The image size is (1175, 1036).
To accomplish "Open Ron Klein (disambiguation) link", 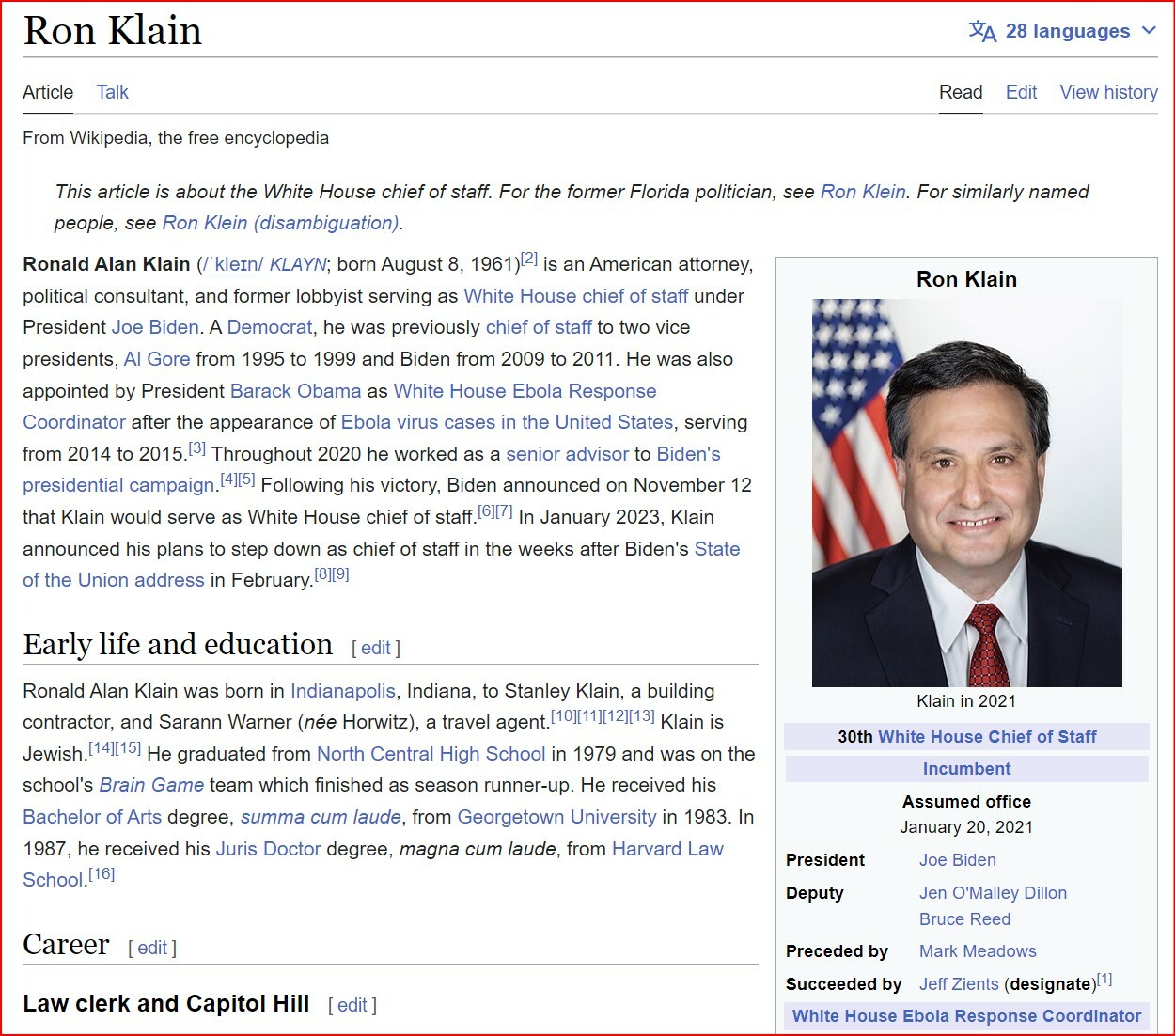I will pyautogui.click(x=281, y=223).
